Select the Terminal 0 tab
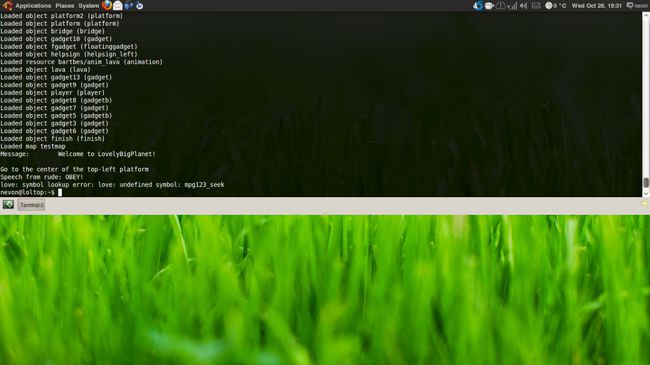Screen dimensions: 650x365 pos(32,205)
